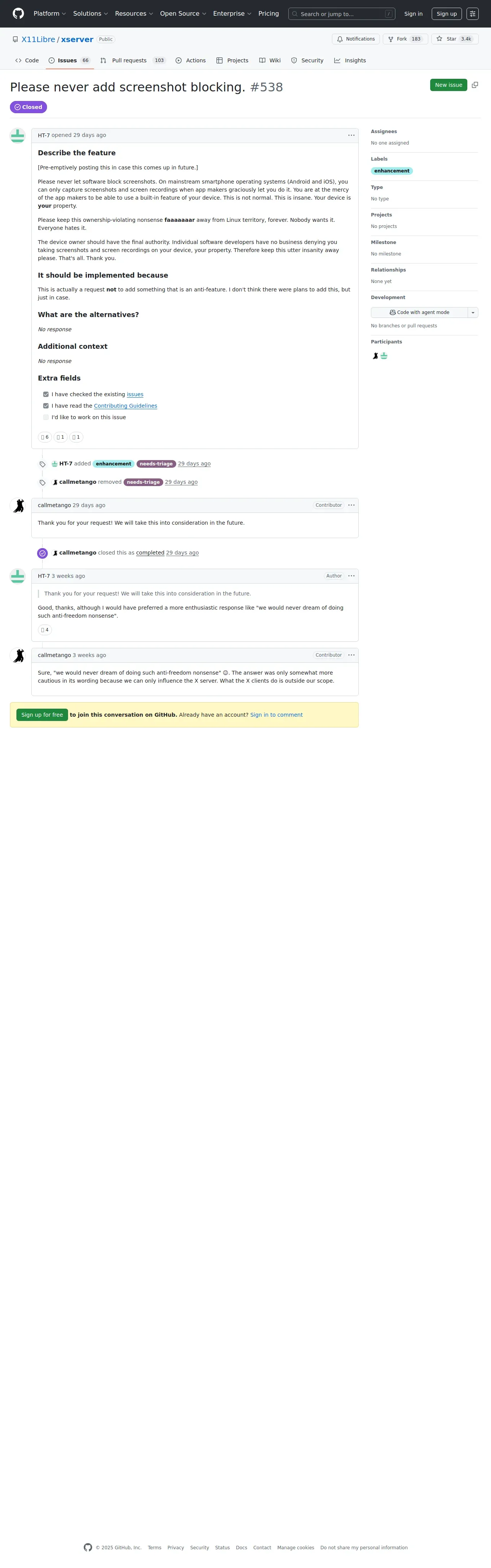Open kebab menu on last callmetango comment
Image resolution: width=491 pixels, height=1568 pixels.
click(x=351, y=655)
